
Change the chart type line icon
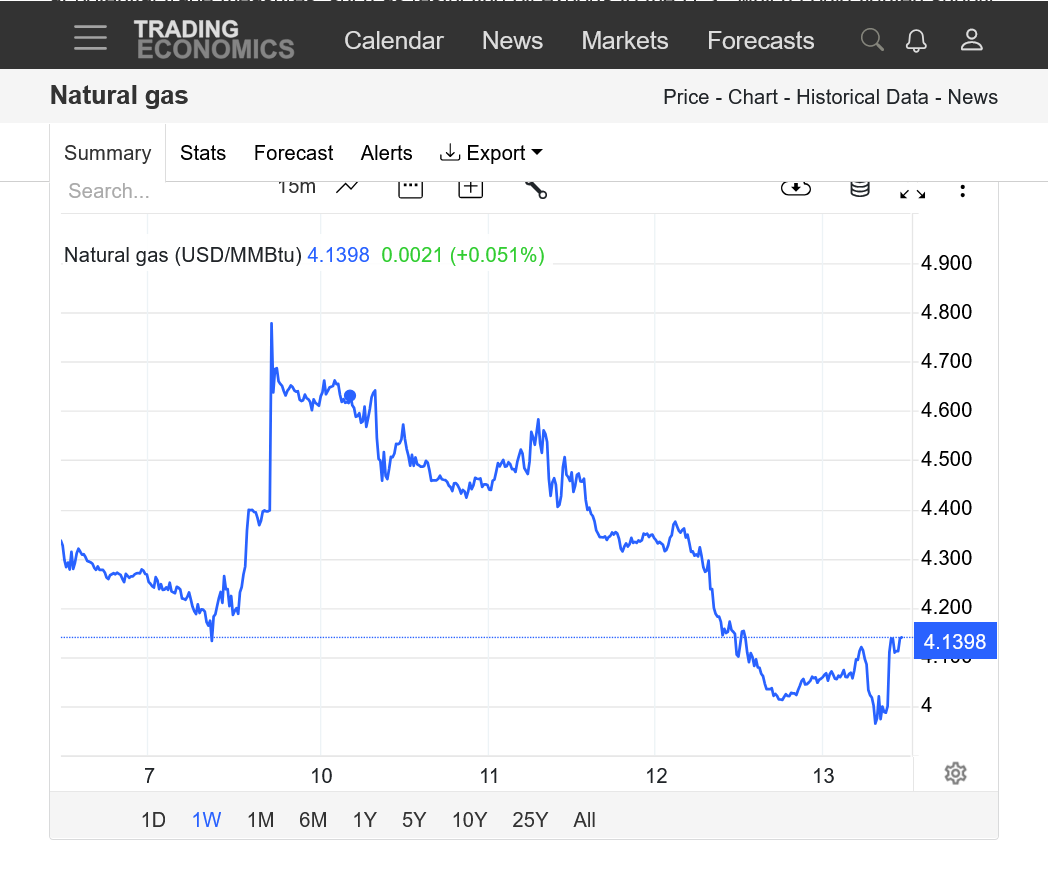347,188
